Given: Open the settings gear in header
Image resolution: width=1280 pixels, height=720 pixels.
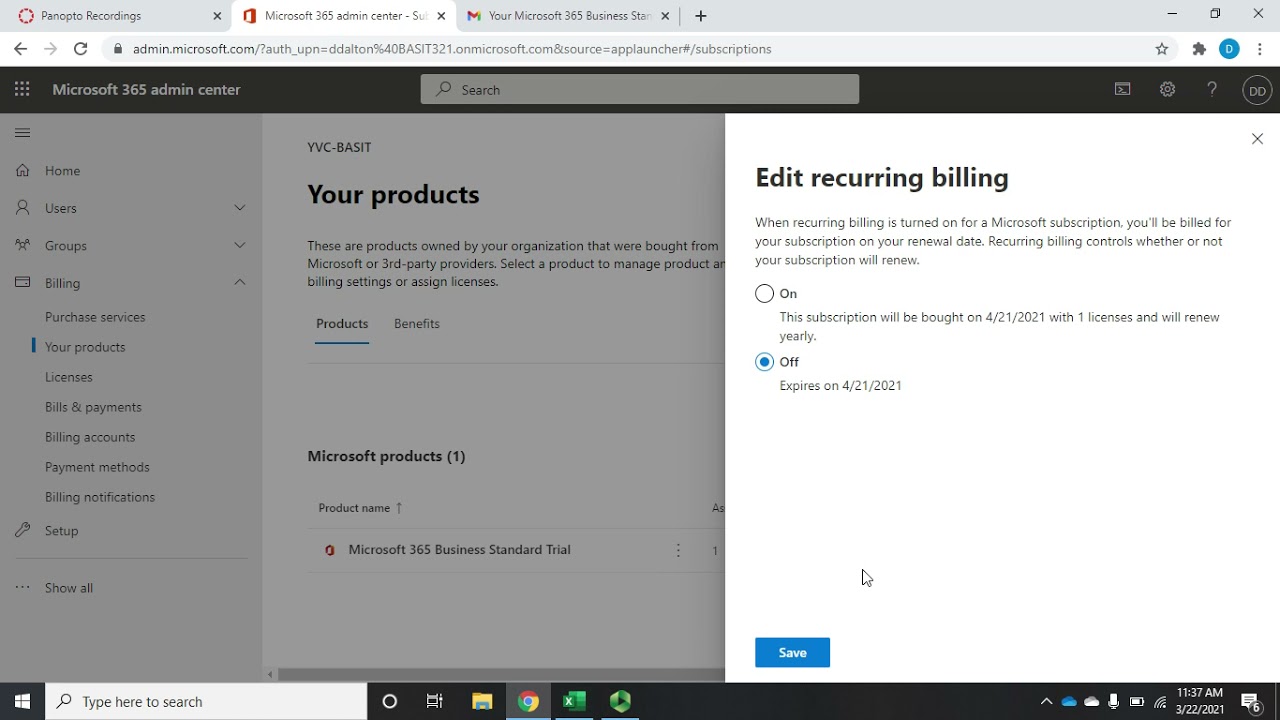Looking at the screenshot, I should (1167, 89).
